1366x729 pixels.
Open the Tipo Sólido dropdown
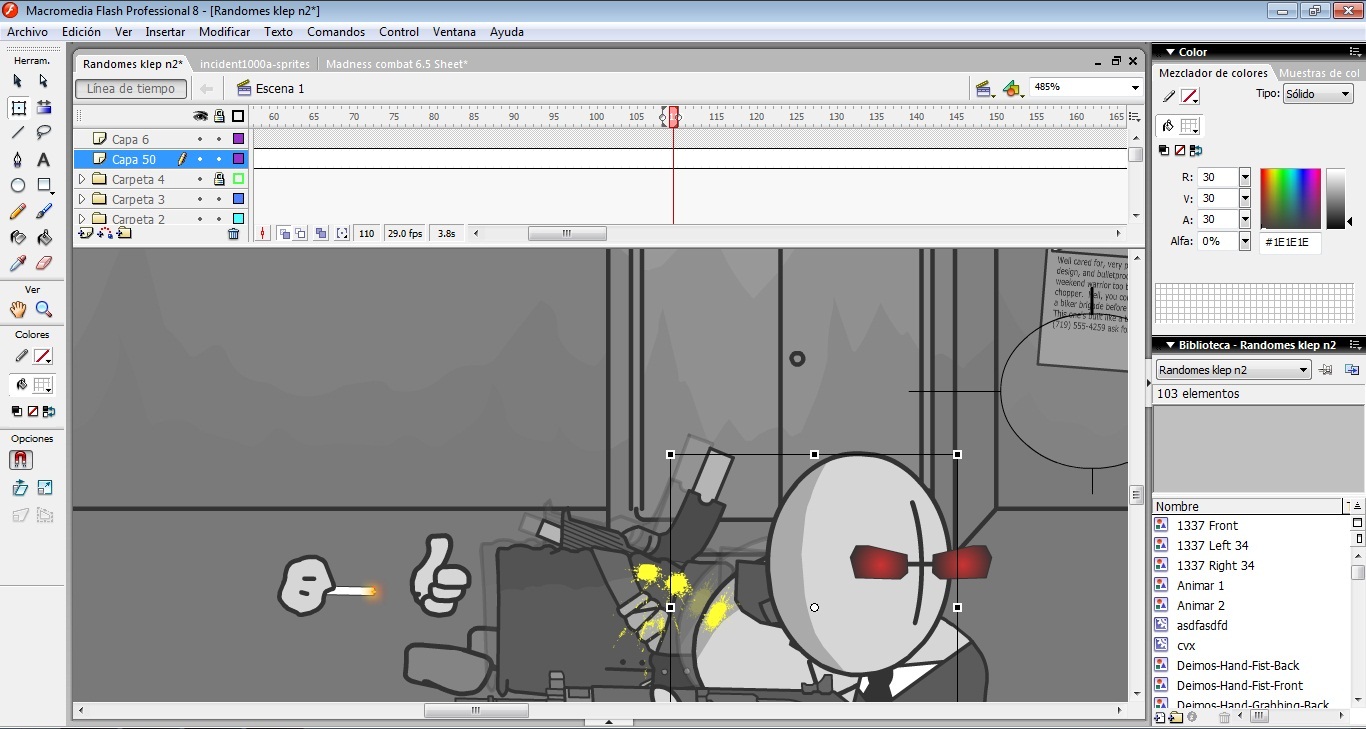tap(1318, 94)
